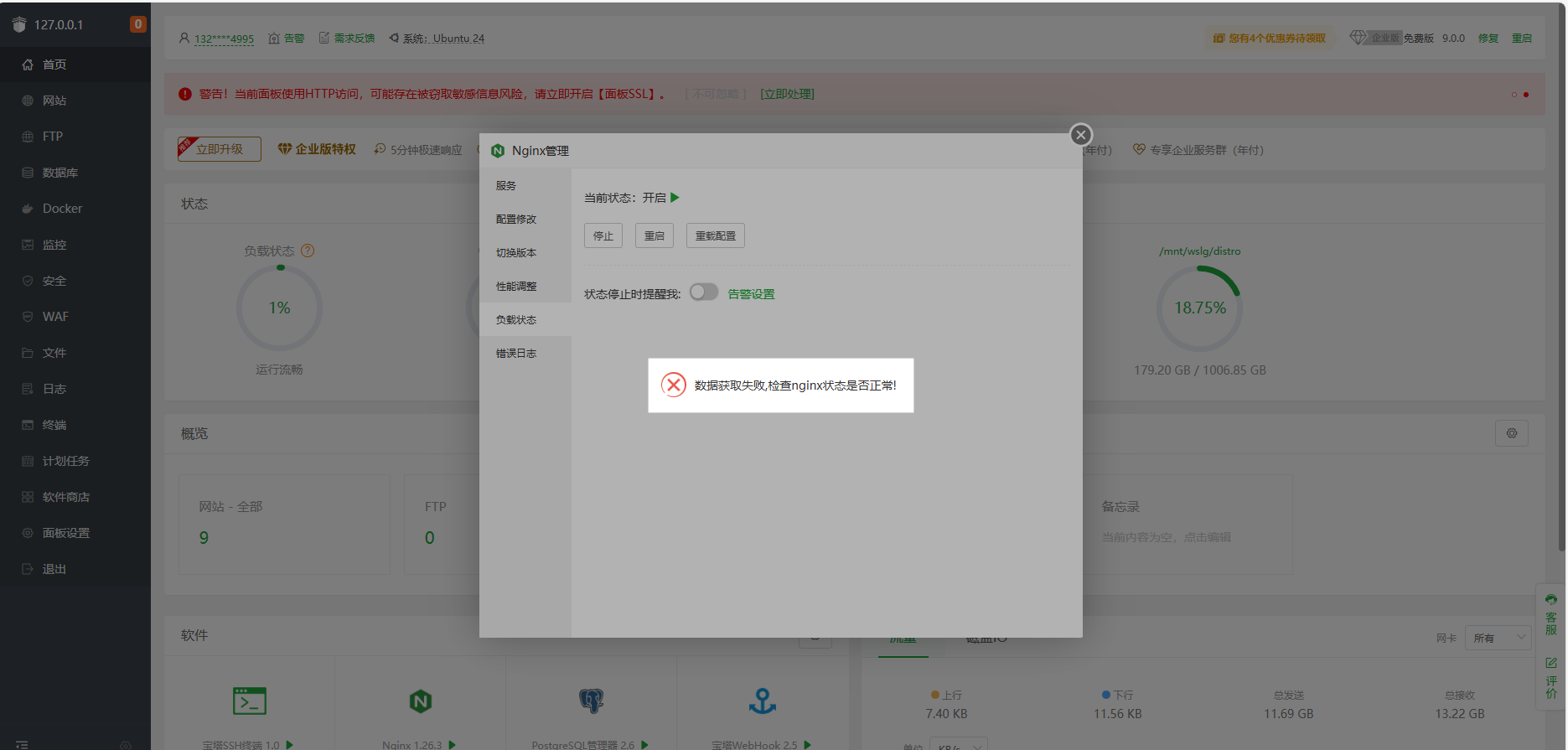Switch to the 性能调整 tab
The width and height of the screenshot is (1568, 750).
pos(525,287)
